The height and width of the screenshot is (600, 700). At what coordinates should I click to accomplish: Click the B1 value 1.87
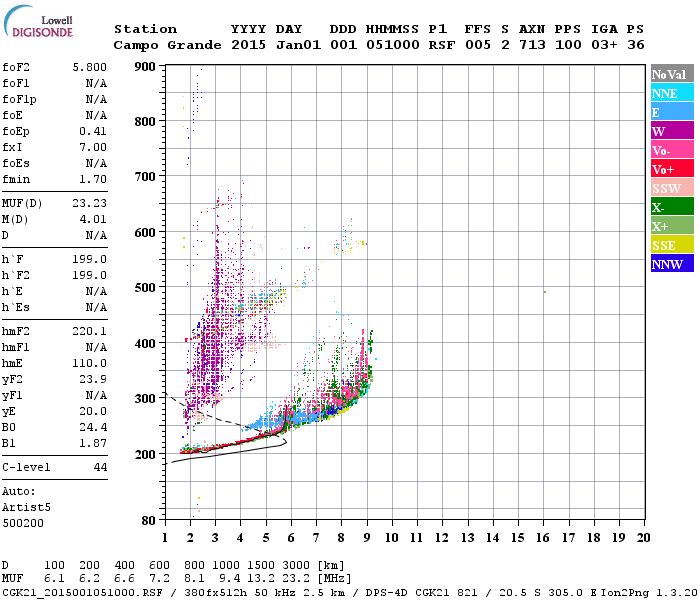[x=93, y=443]
